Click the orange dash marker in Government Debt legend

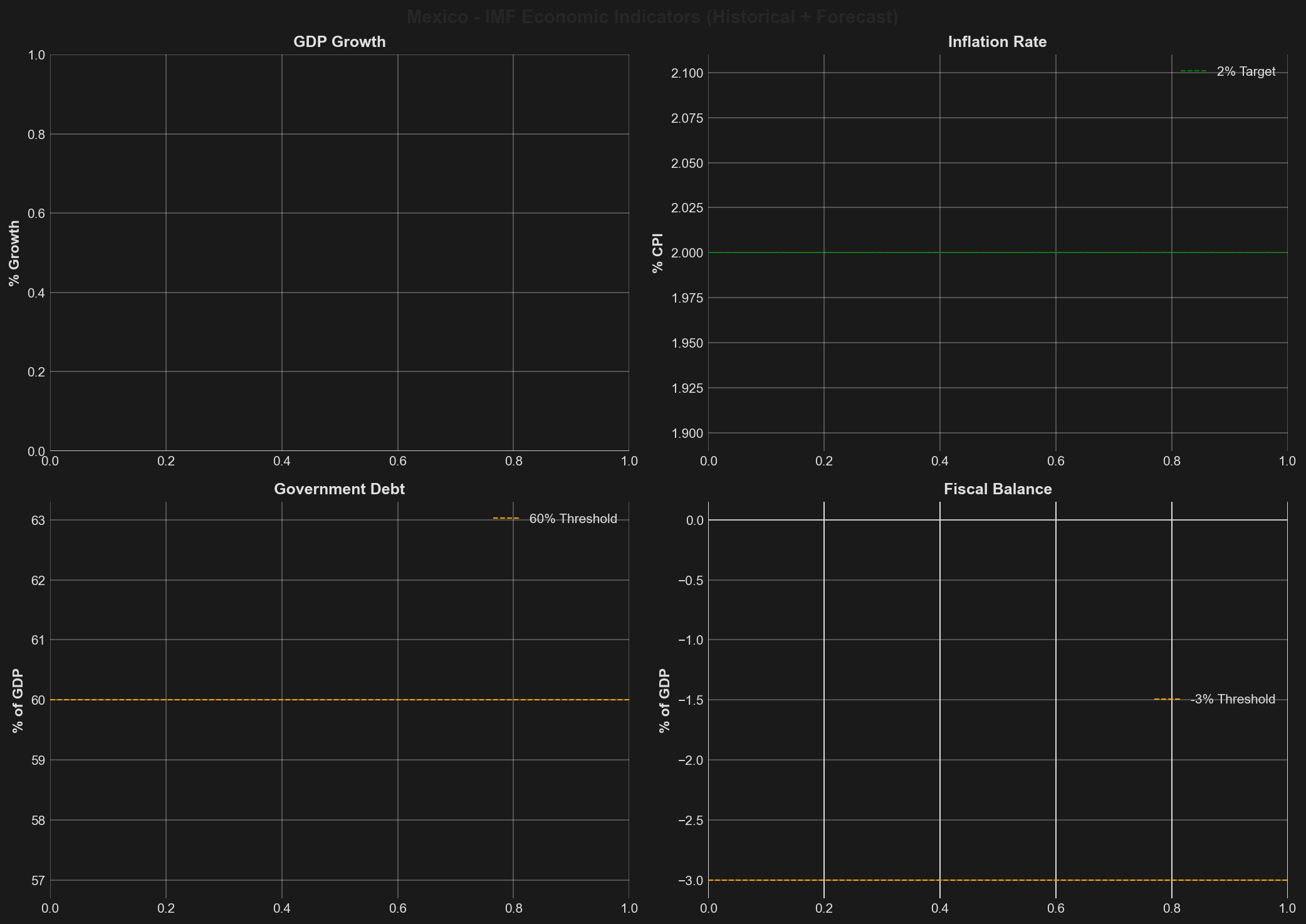[x=506, y=519]
